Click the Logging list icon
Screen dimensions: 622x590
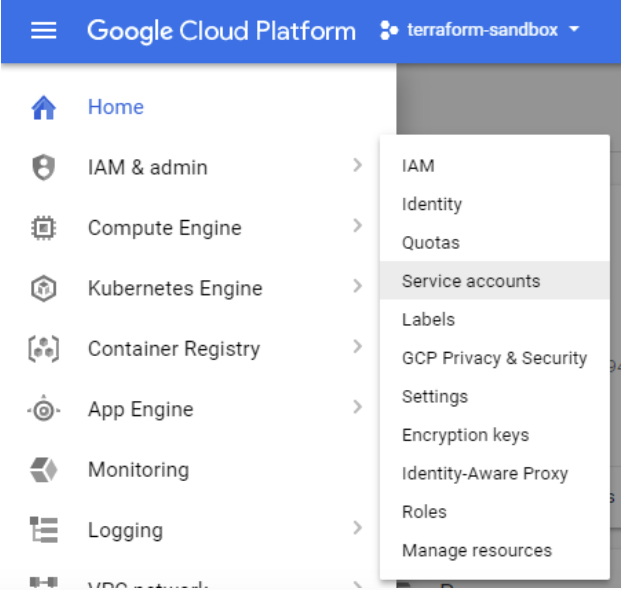[x=44, y=530]
